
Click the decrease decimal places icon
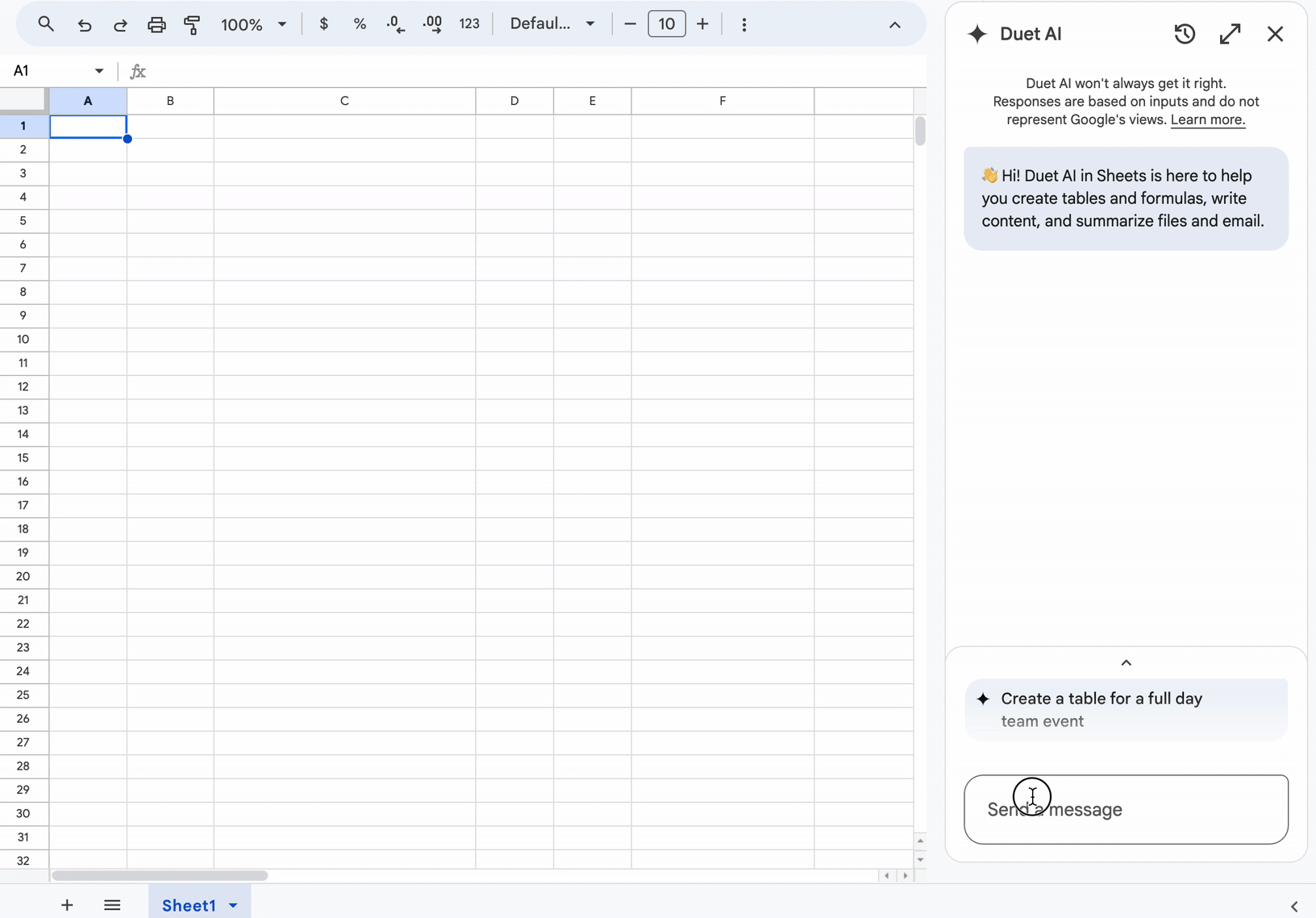(x=394, y=23)
